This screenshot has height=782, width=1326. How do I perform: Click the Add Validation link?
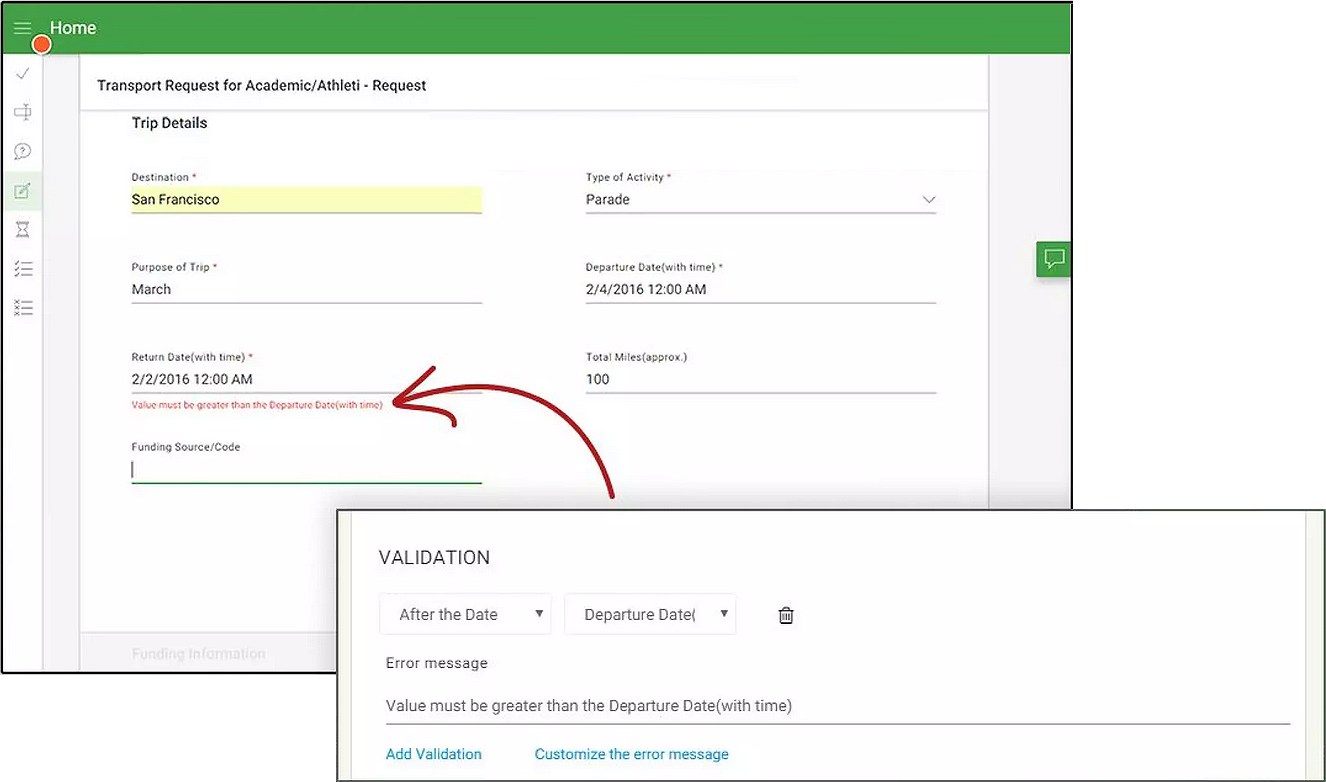click(434, 754)
